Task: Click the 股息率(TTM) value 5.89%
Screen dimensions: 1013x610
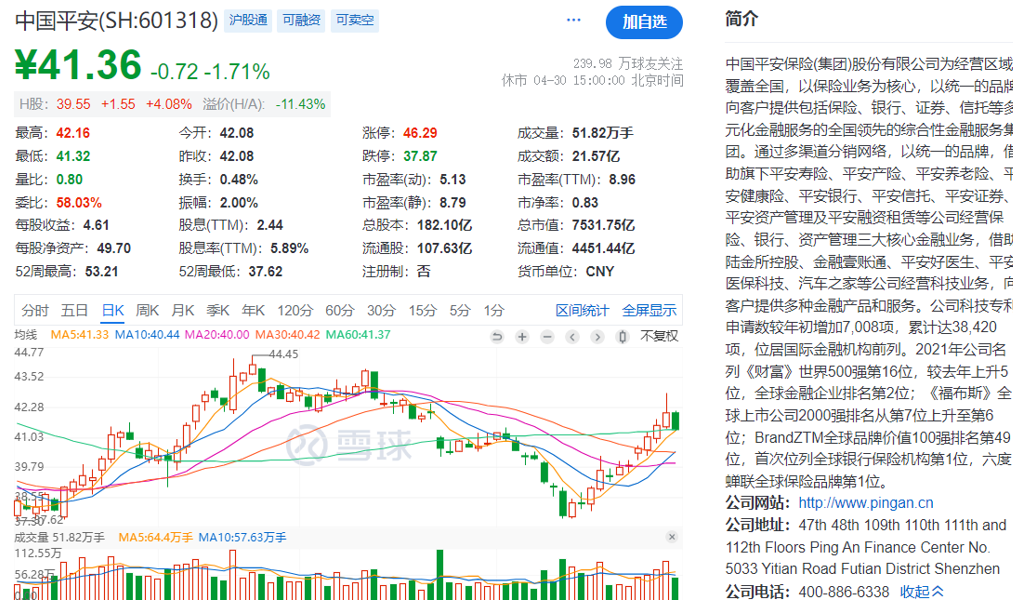Action: 289,249
